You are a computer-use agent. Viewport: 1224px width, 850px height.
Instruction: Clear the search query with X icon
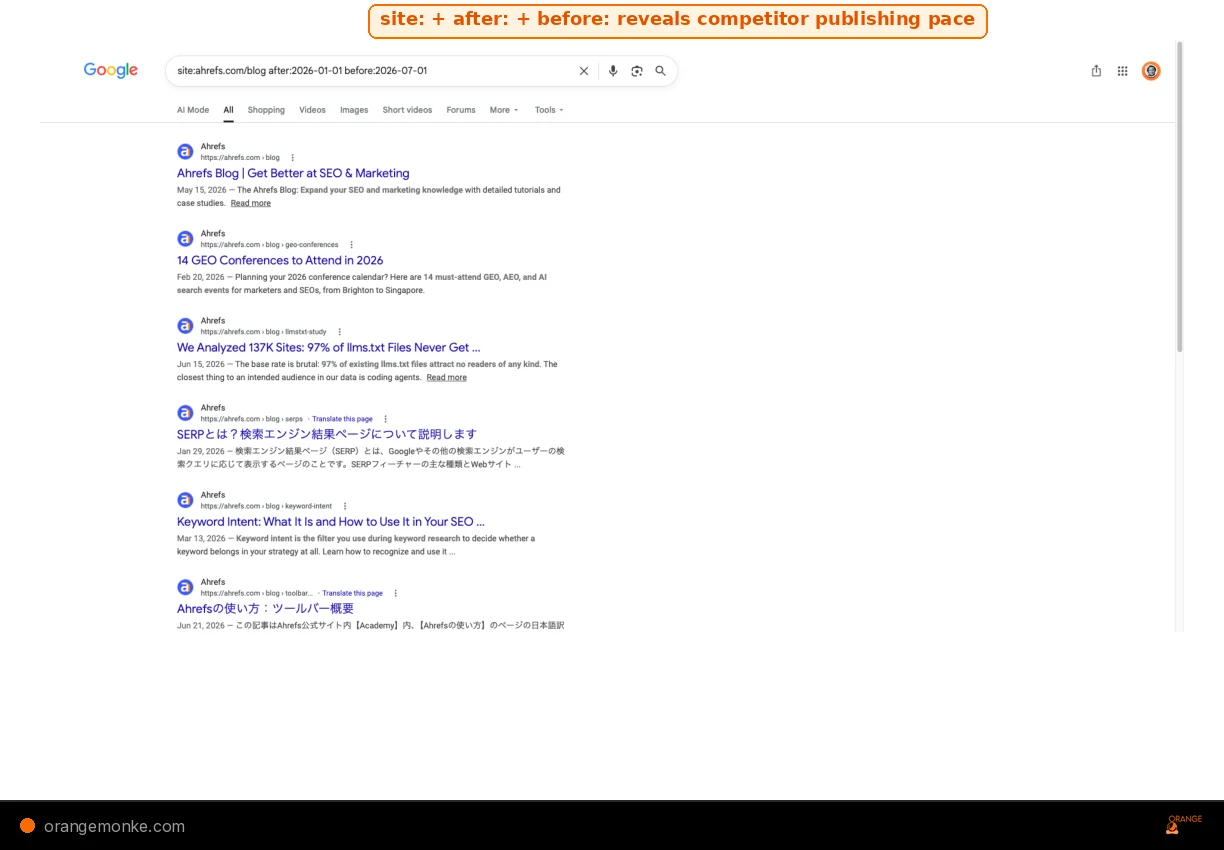(584, 71)
